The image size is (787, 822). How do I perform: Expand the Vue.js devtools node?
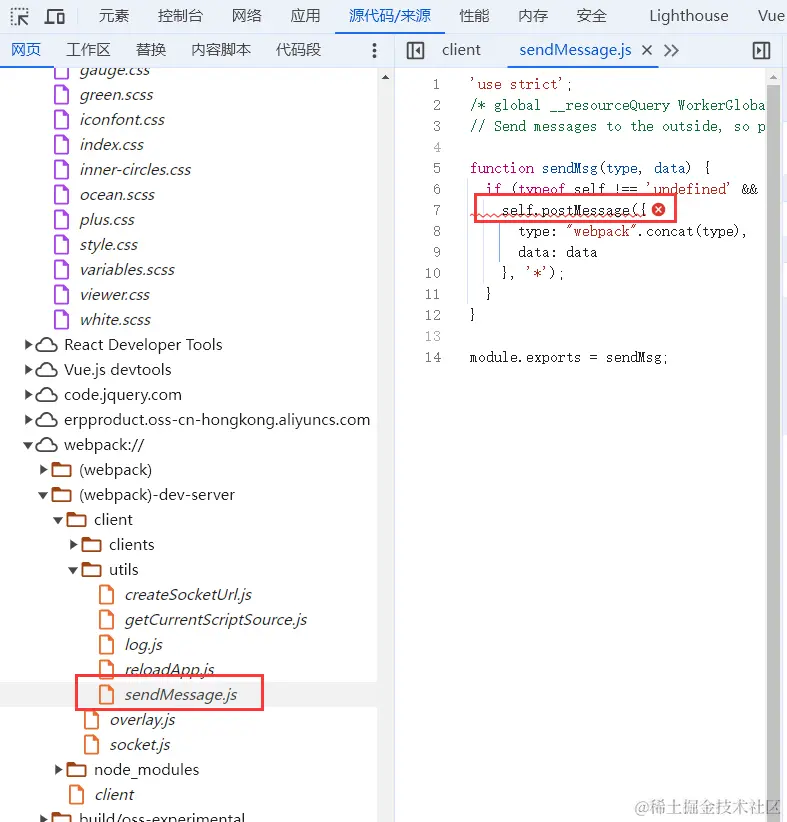(x=28, y=370)
